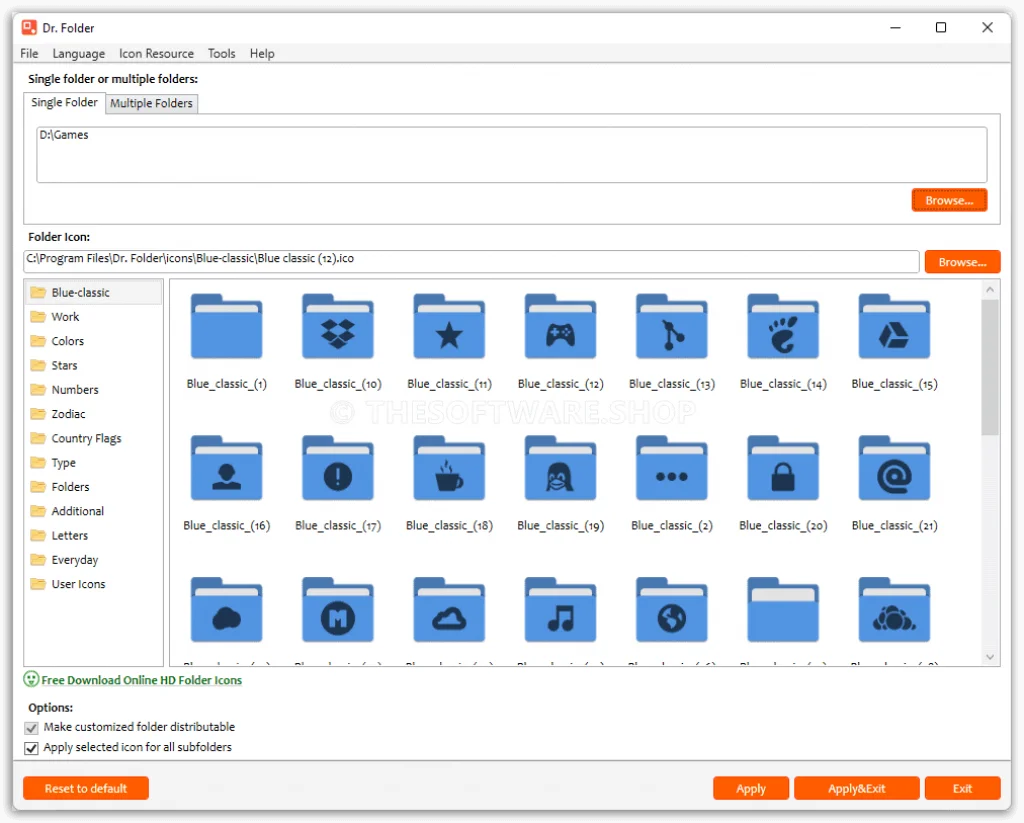This screenshot has width=1024, height=823.
Task: Open the Tools menu
Action: [x=221, y=54]
